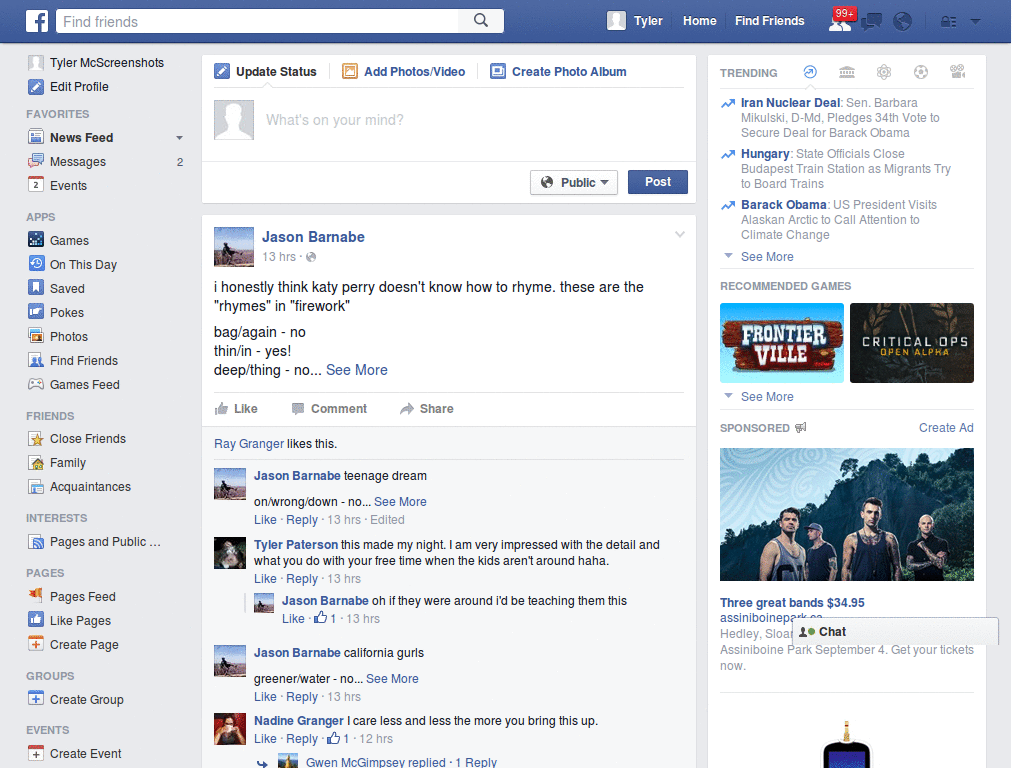Open Messages in the sidebar

(x=78, y=161)
